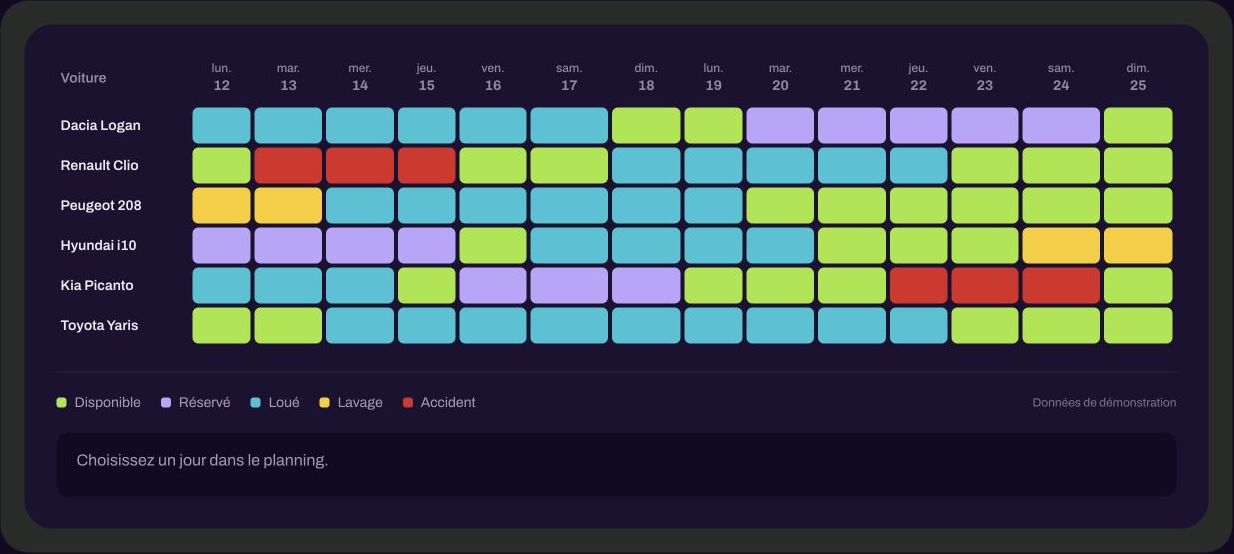Click the Disponible legend swatch
Image resolution: width=1234 pixels, height=554 pixels.
[62, 403]
